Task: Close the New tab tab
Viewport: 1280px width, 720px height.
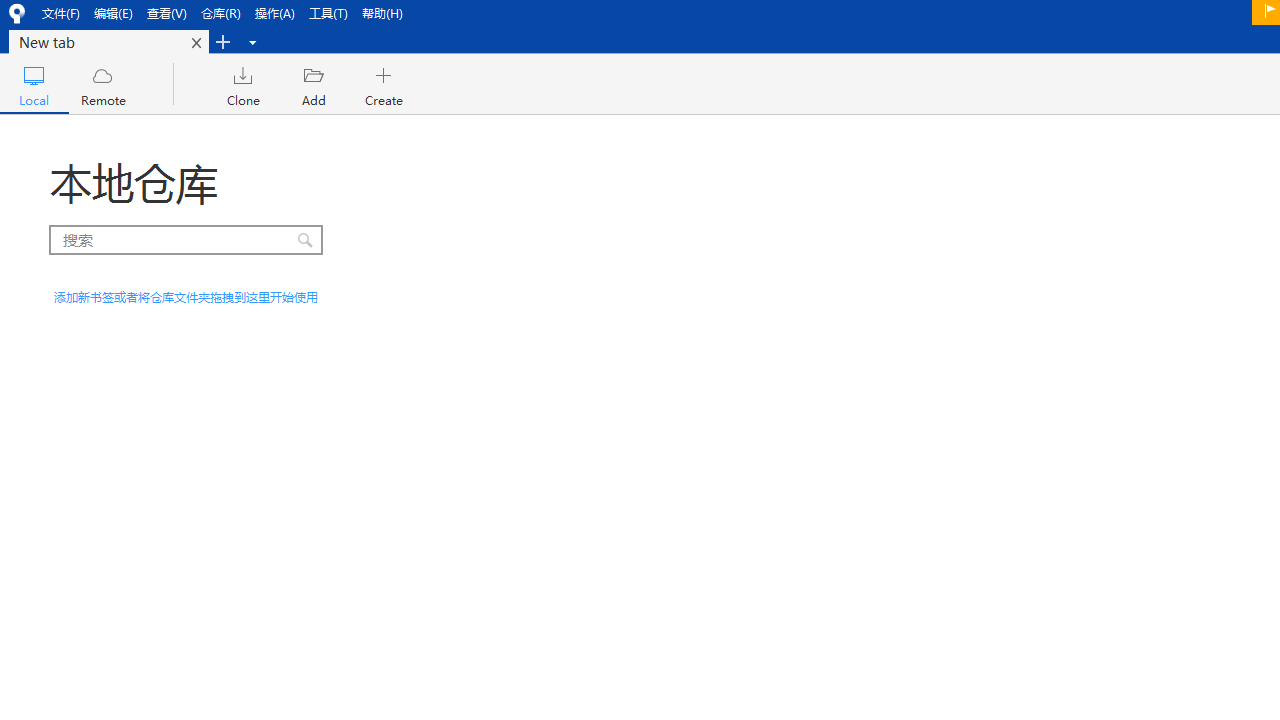Action: (196, 42)
